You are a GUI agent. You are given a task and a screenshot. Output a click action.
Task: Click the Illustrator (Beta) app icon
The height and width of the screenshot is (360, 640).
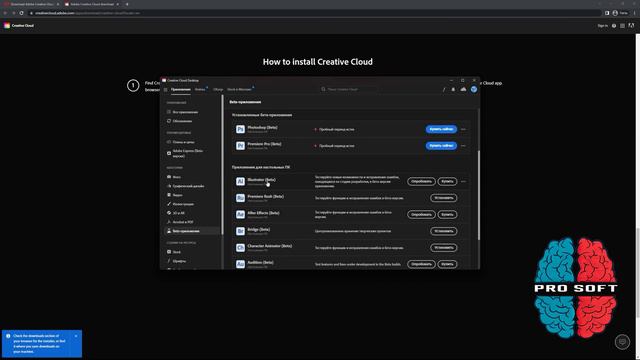pos(240,181)
